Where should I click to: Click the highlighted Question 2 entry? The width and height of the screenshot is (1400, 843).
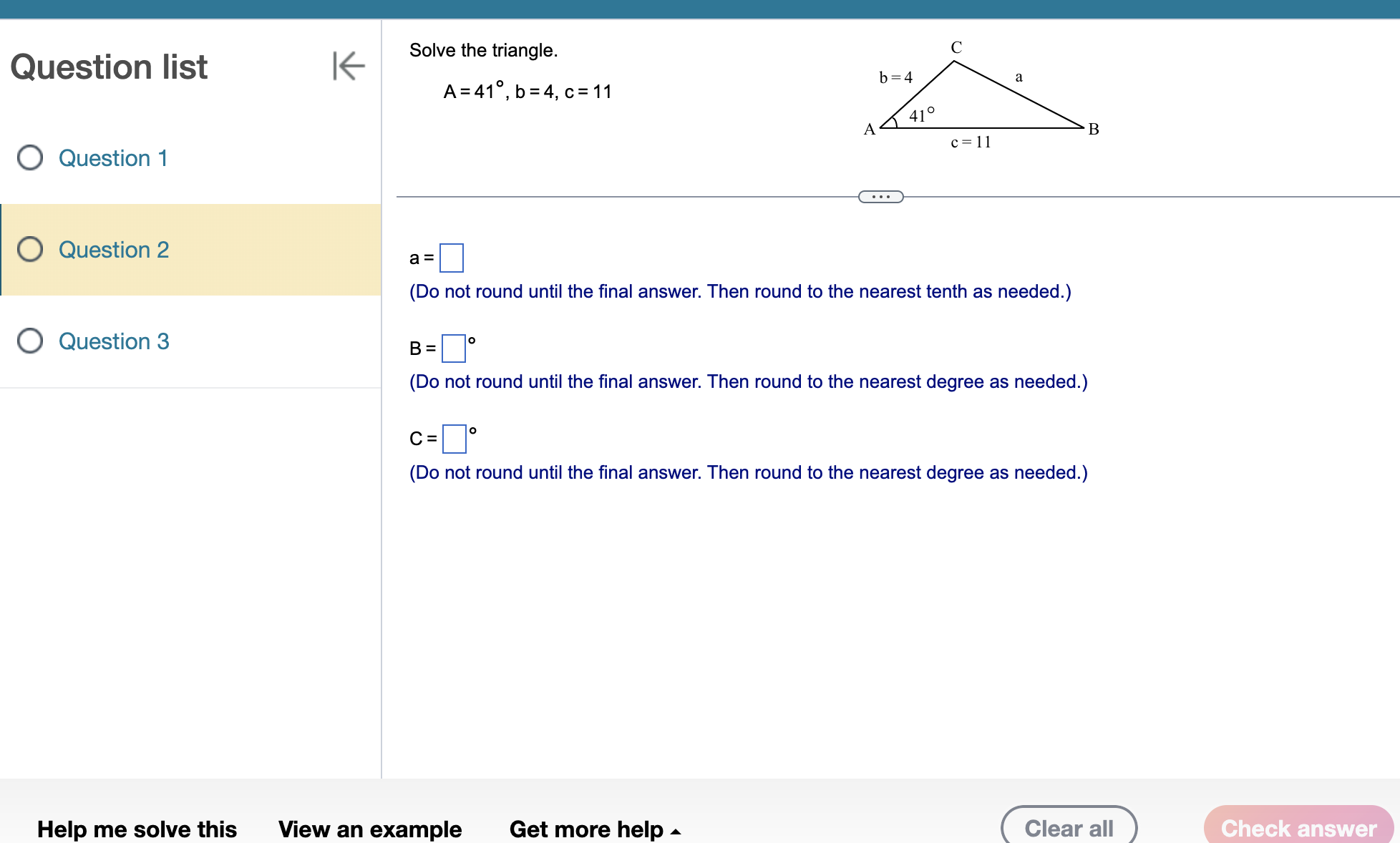click(x=114, y=250)
